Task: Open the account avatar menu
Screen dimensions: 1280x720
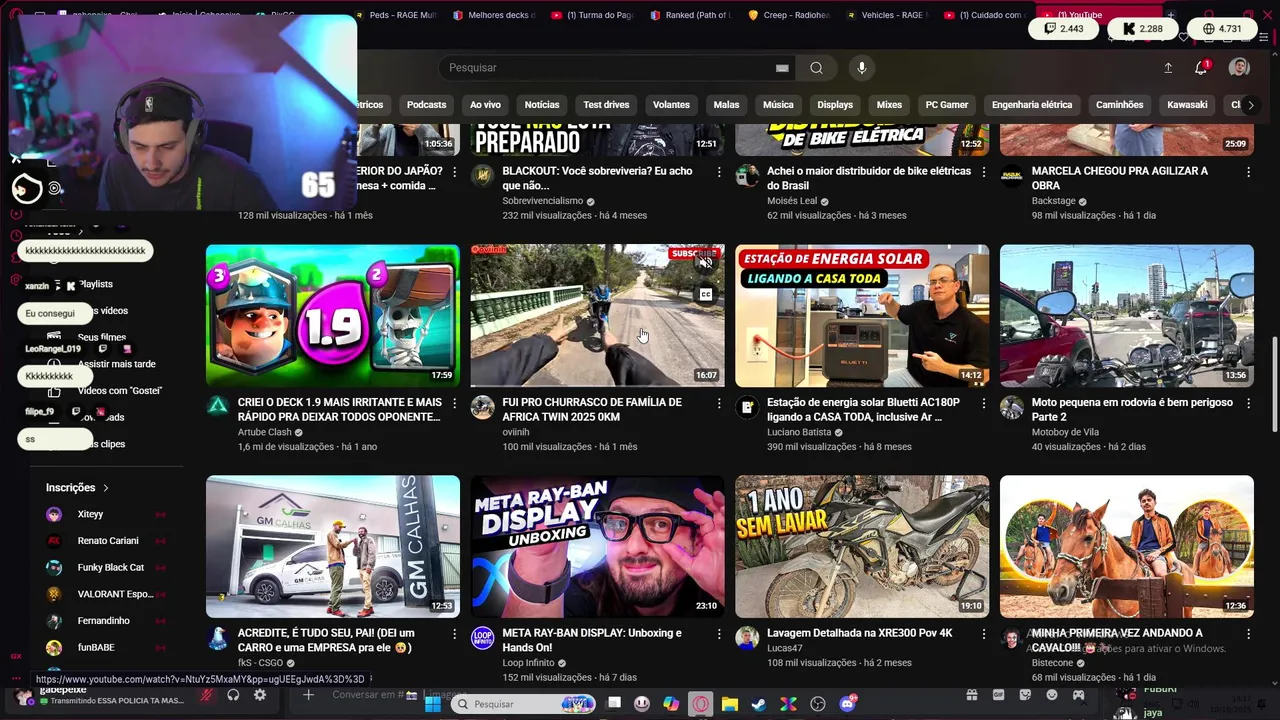Action: point(1239,68)
